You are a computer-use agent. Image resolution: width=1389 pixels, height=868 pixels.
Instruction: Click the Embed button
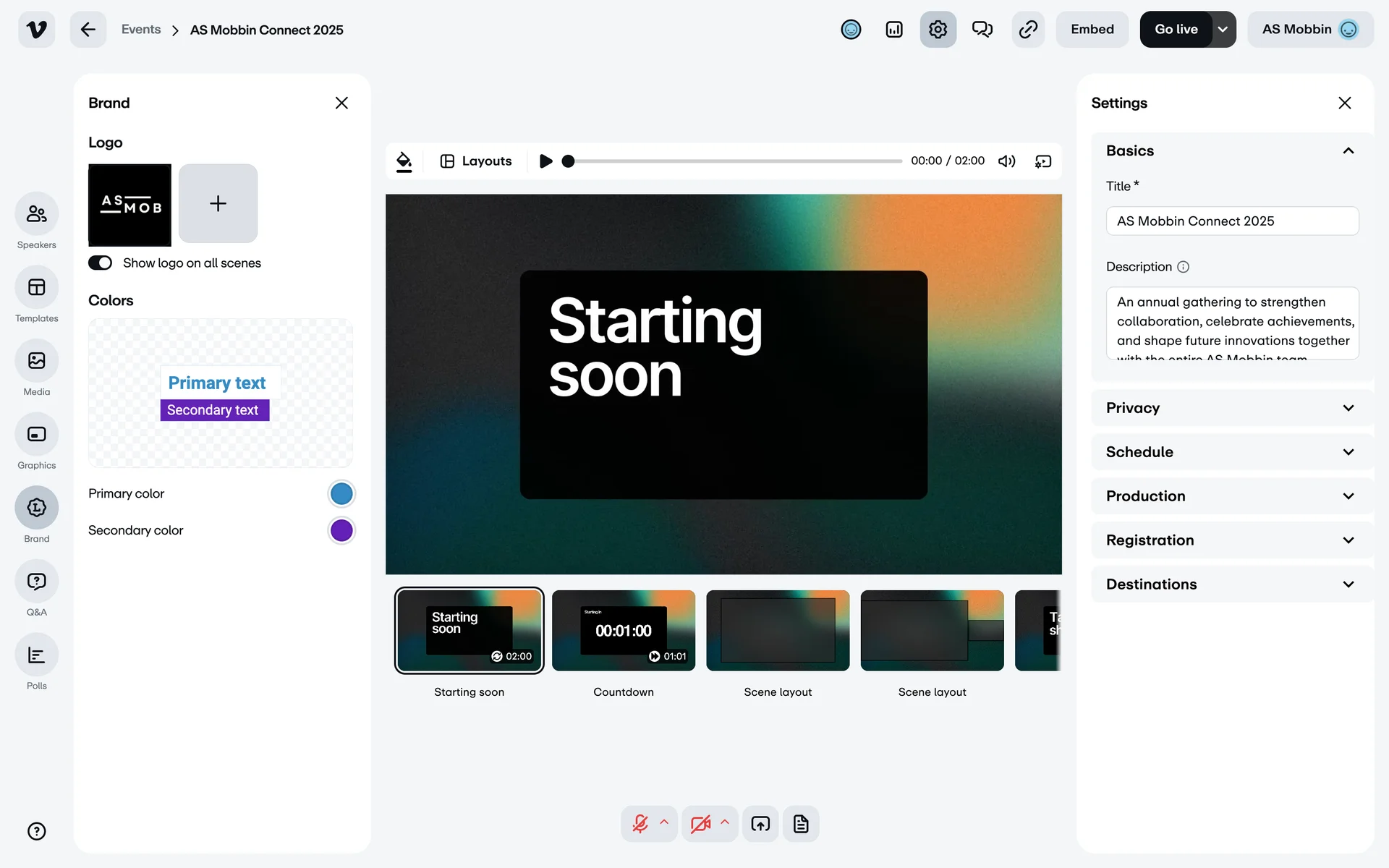(x=1092, y=29)
